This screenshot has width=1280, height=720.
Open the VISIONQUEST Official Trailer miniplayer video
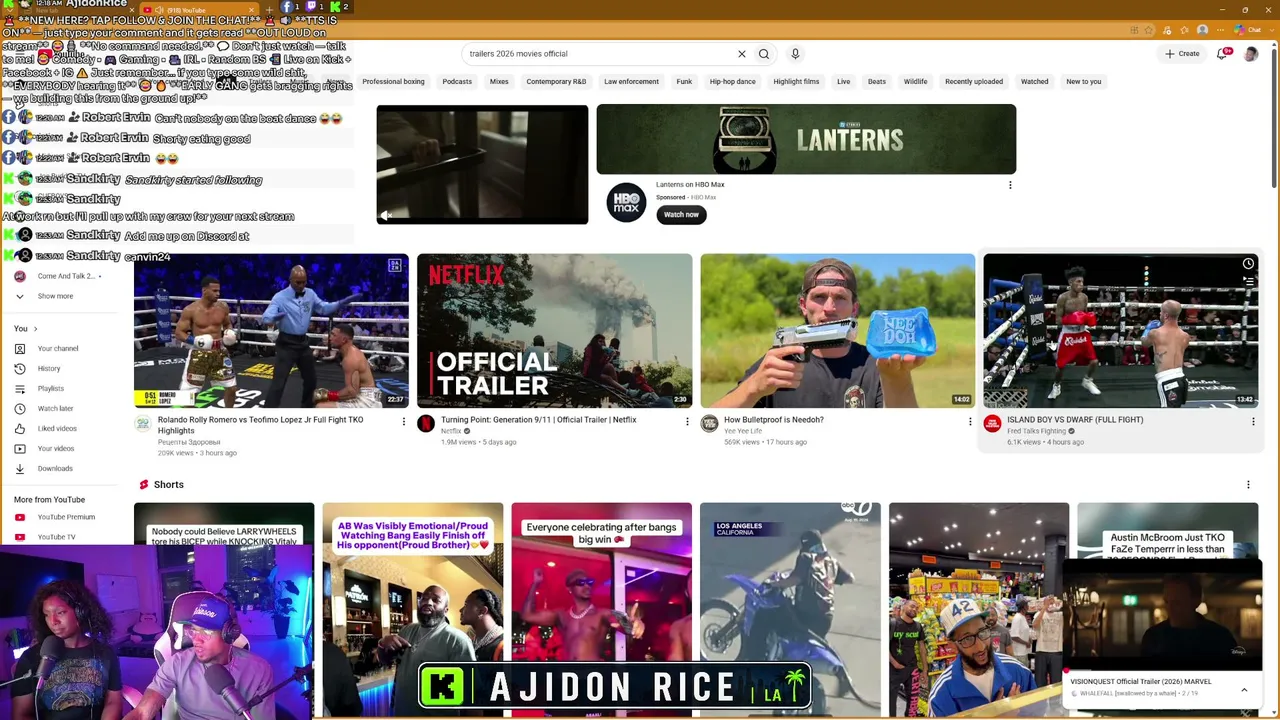coord(1162,617)
